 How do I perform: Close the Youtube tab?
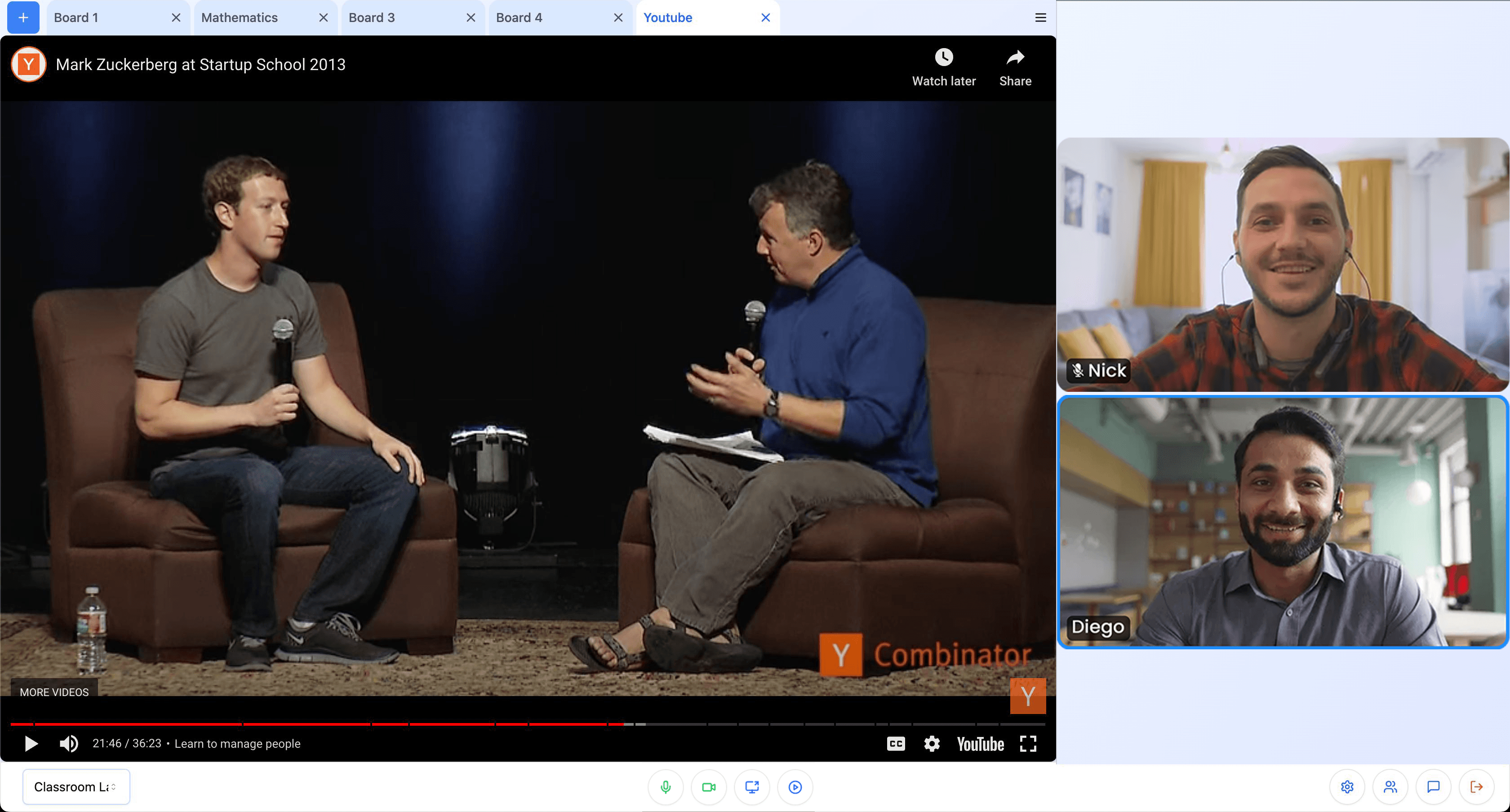[765, 18]
